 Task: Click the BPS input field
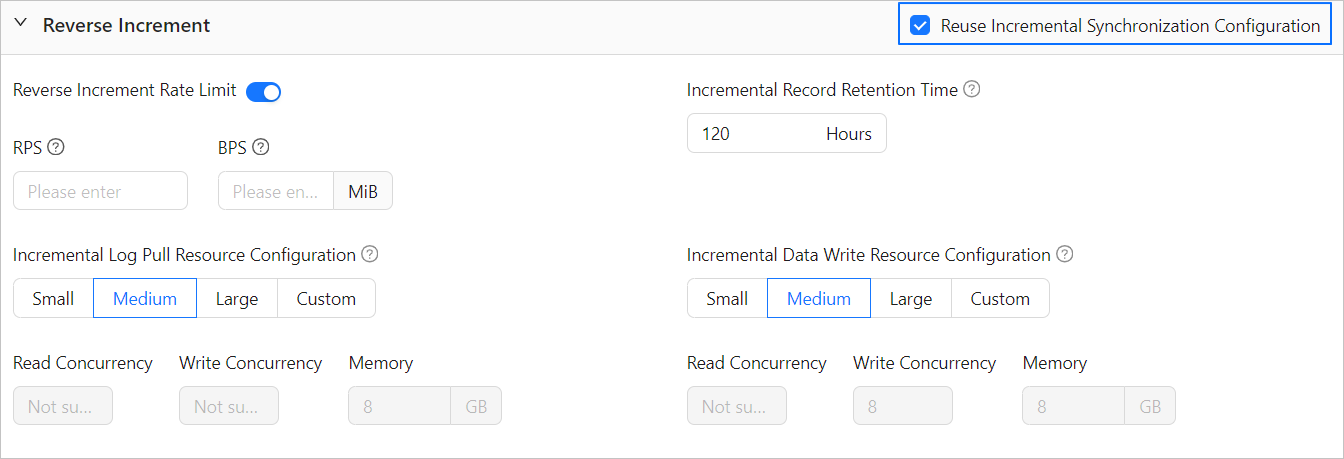click(x=275, y=191)
